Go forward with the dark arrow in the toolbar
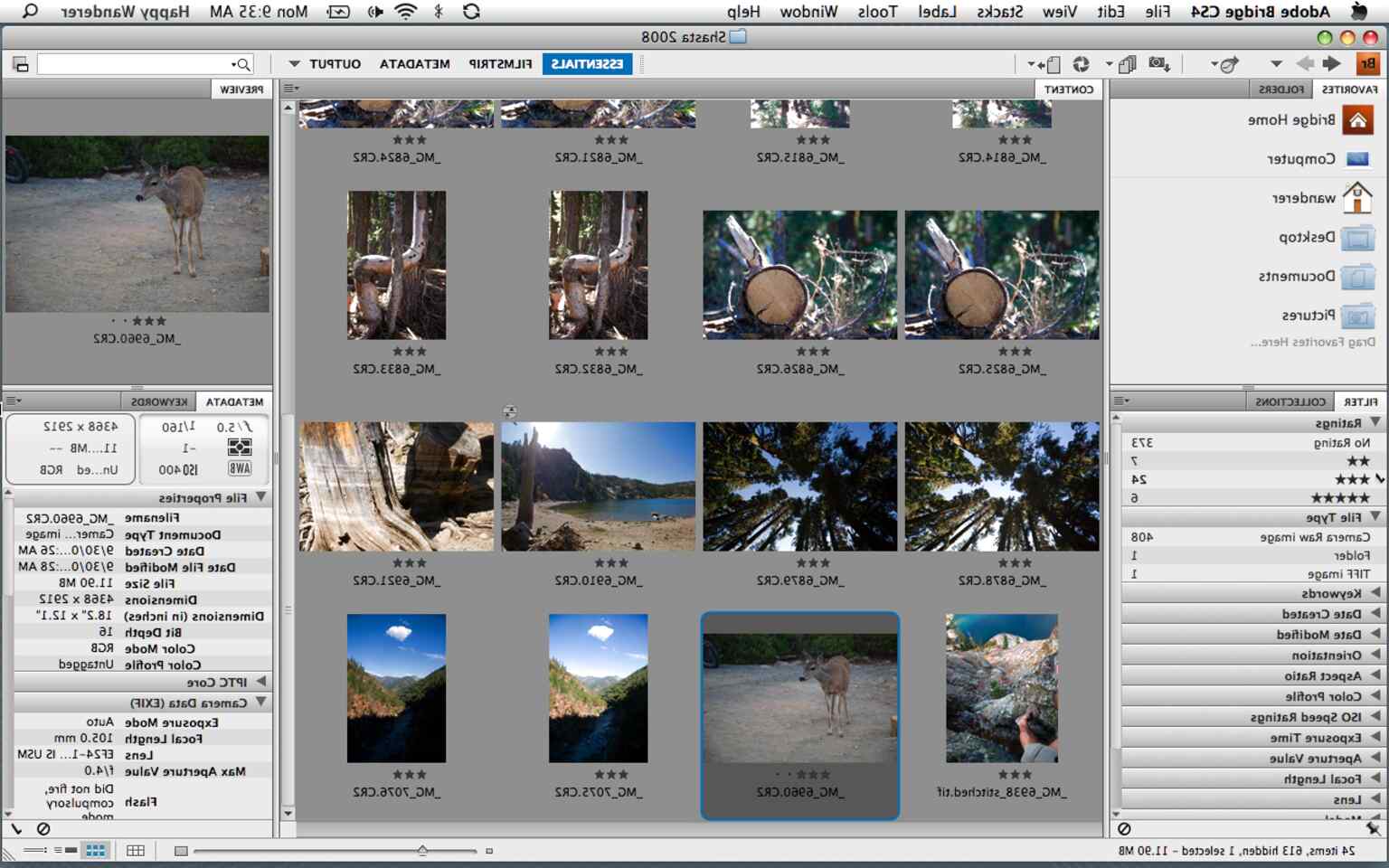 (x=1331, y=64)
